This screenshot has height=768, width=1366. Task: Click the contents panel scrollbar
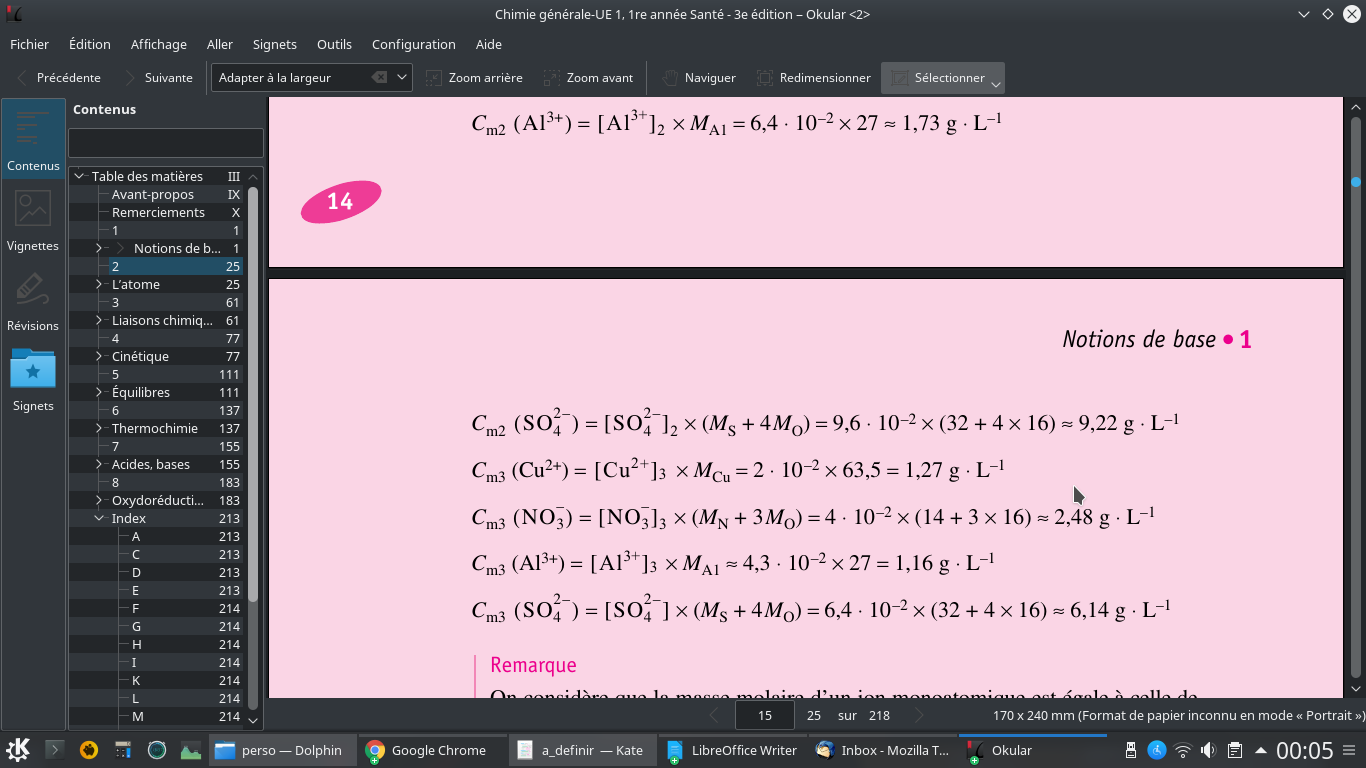253,394
